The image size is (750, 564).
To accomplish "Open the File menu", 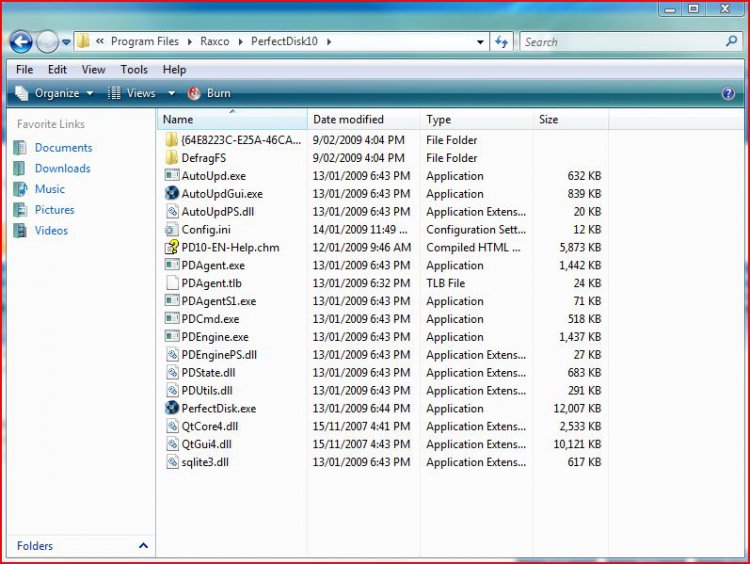I will click(24, 70).
